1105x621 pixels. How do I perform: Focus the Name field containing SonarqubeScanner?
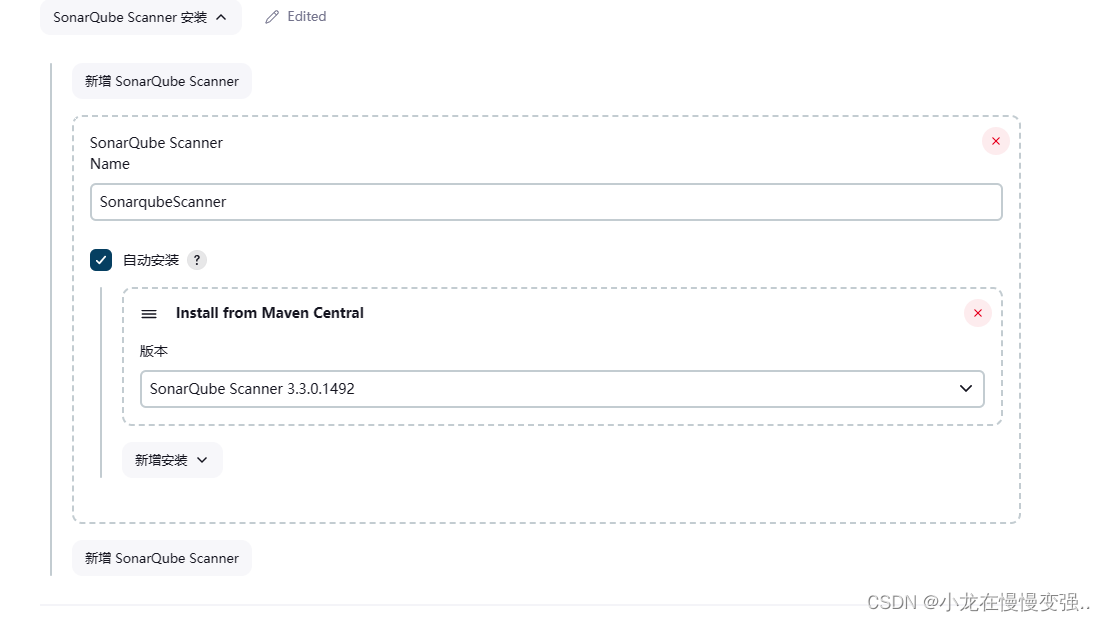[546, 202]
